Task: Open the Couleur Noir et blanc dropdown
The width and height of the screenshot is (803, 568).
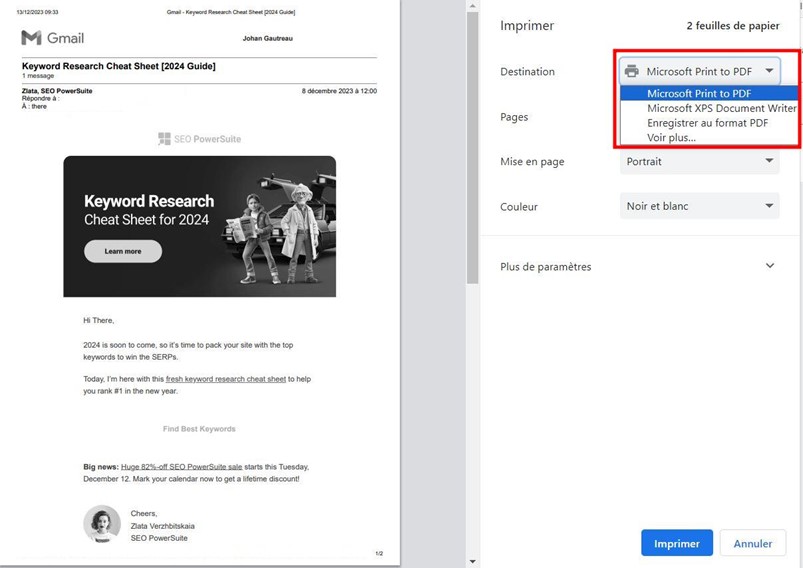Action: [700, 206]
